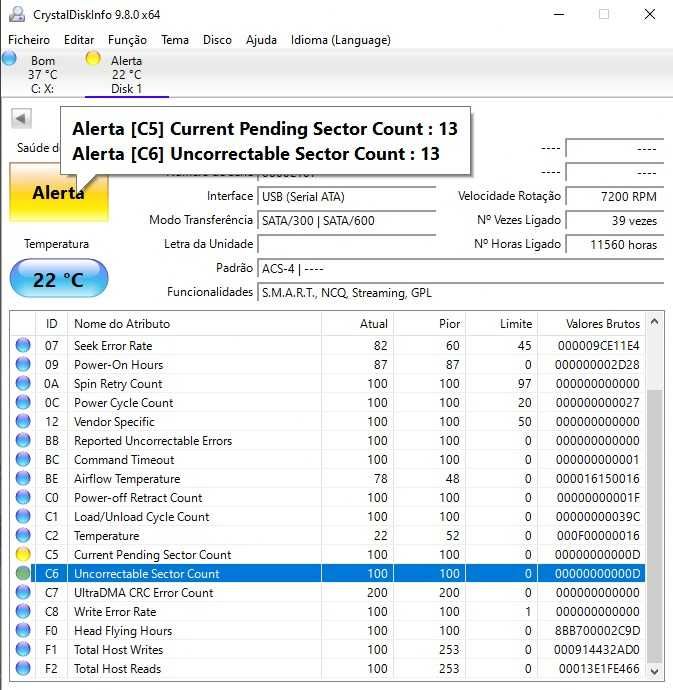Click the Pior column header
This screenshot has height=690, width=673.
[x=430, y=324]
